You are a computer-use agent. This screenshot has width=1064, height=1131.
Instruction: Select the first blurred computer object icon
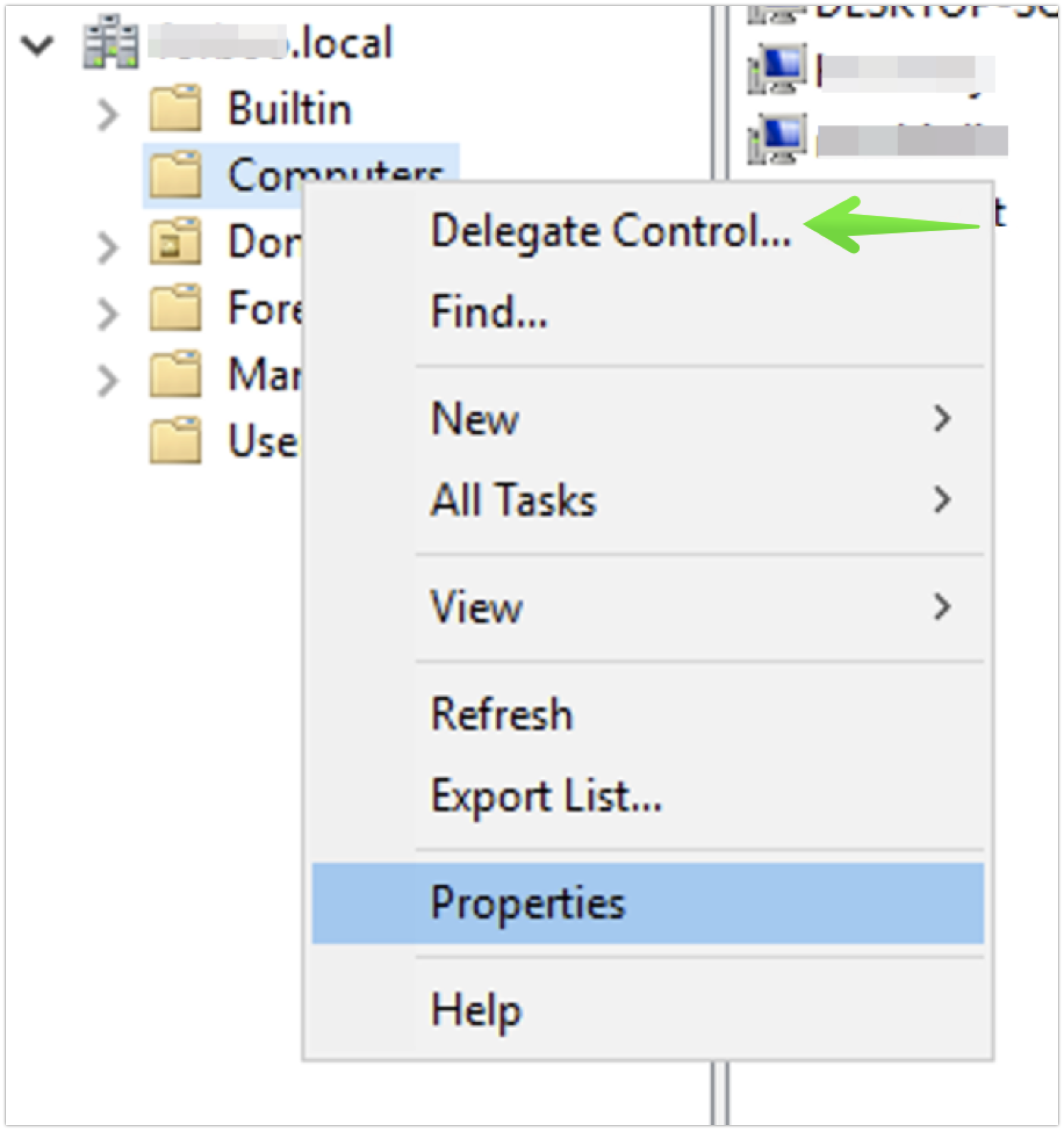tap(777, 69)
